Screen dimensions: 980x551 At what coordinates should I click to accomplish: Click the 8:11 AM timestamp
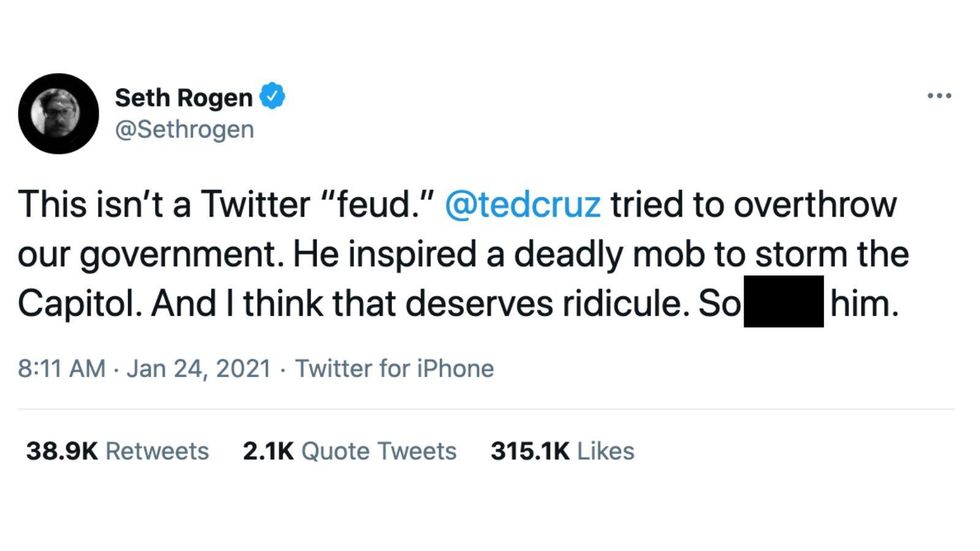(x=61, y=368)
